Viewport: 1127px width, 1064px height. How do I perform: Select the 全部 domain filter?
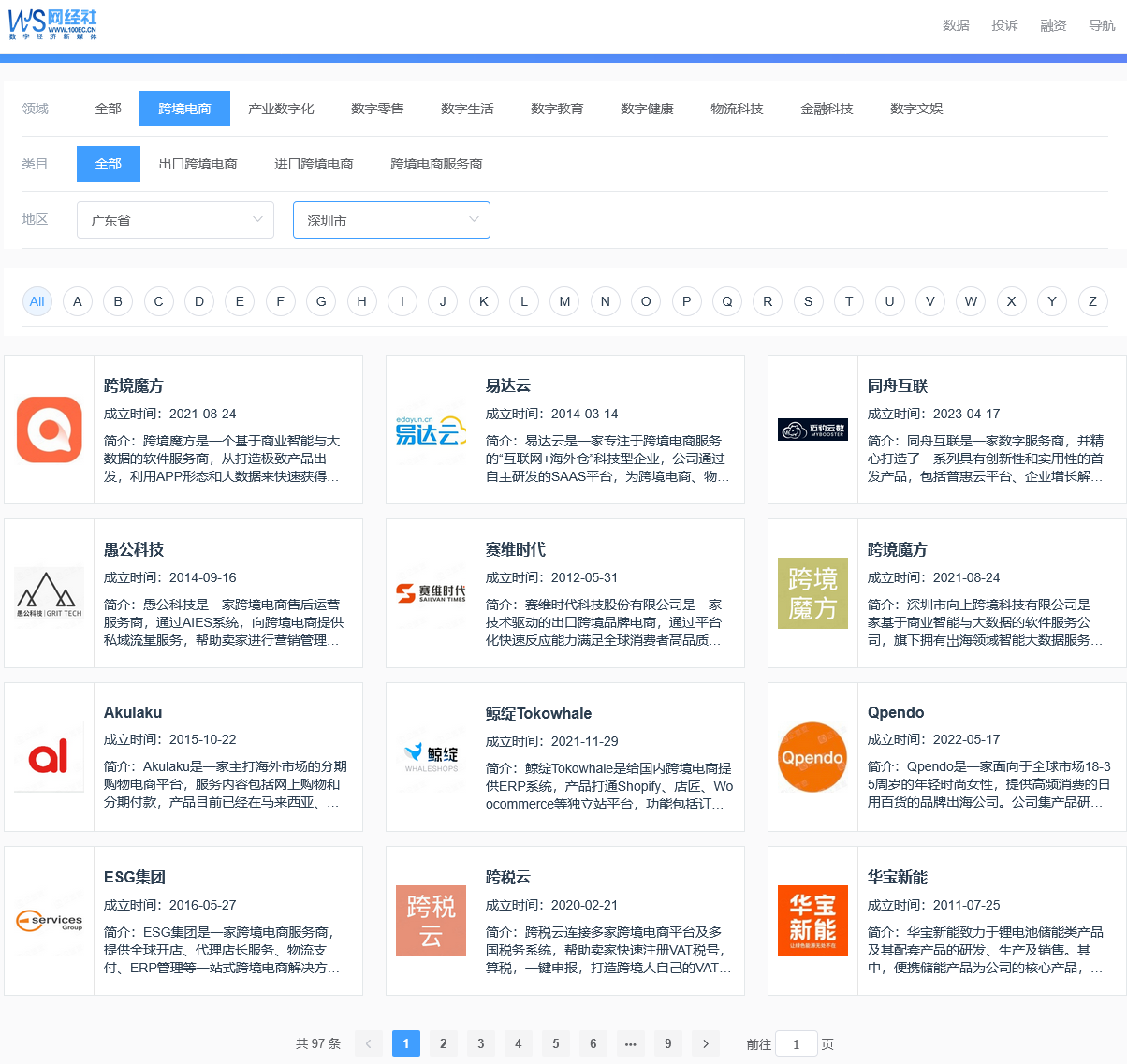pos(109,109)
